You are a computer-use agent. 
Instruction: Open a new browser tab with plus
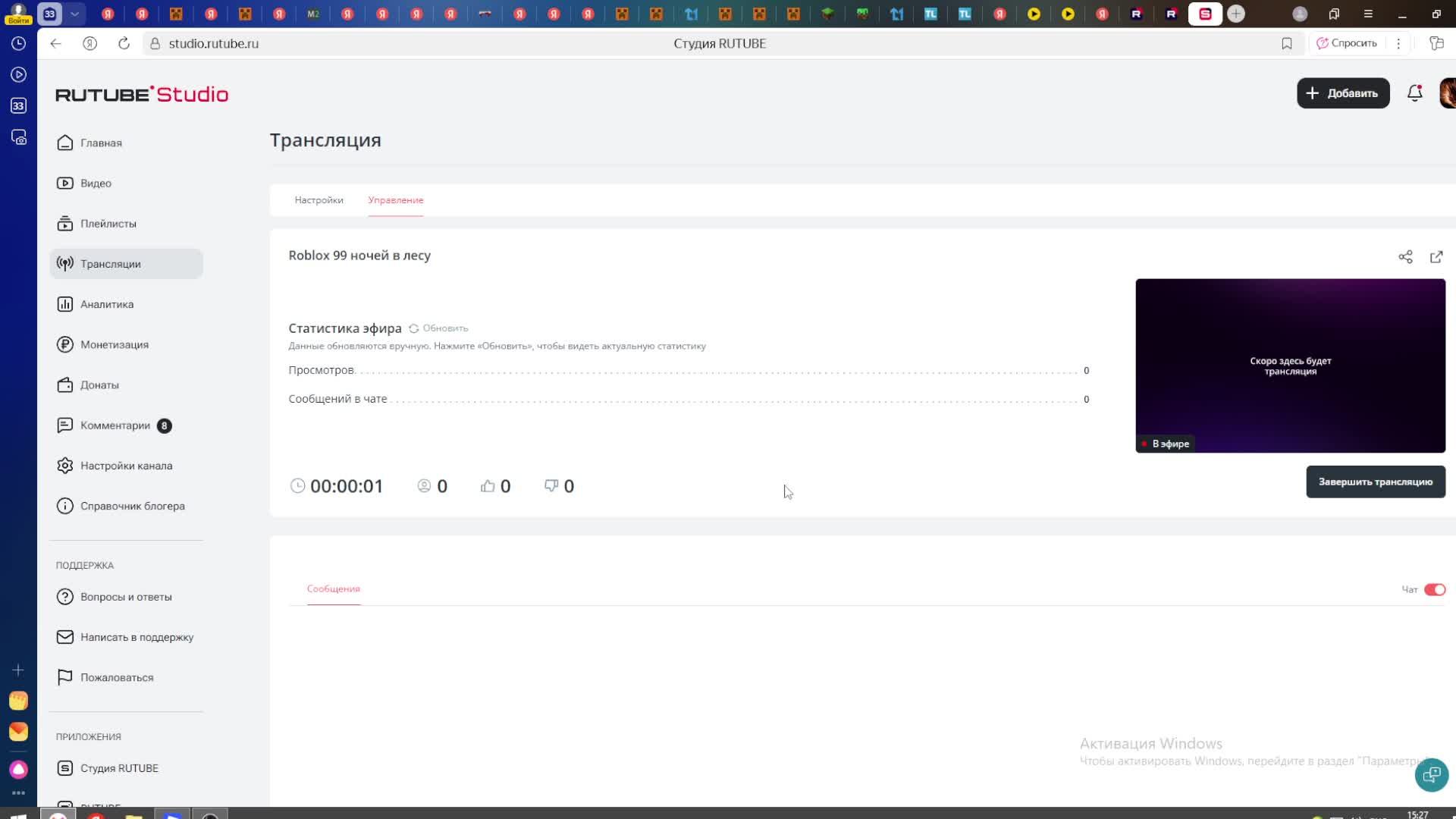point(1236,14)
